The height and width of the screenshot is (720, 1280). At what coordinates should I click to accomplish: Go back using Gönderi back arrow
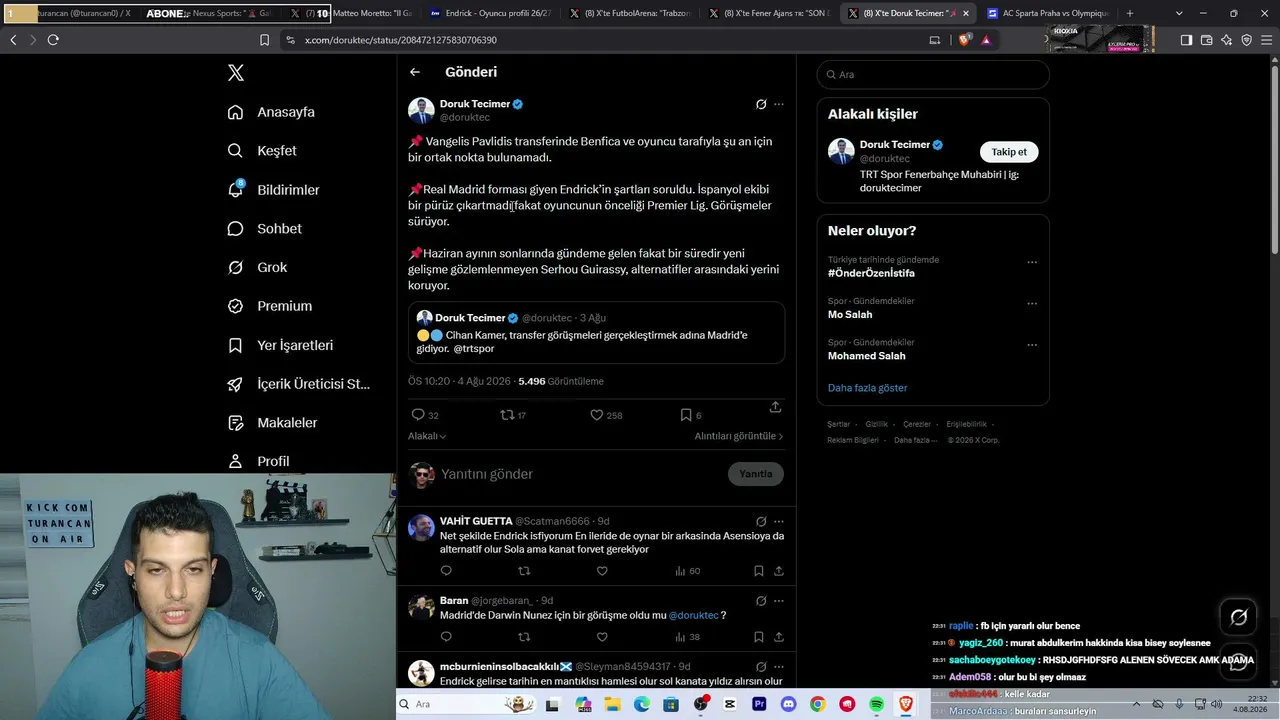pyautogui.click(x=415, y=72)
